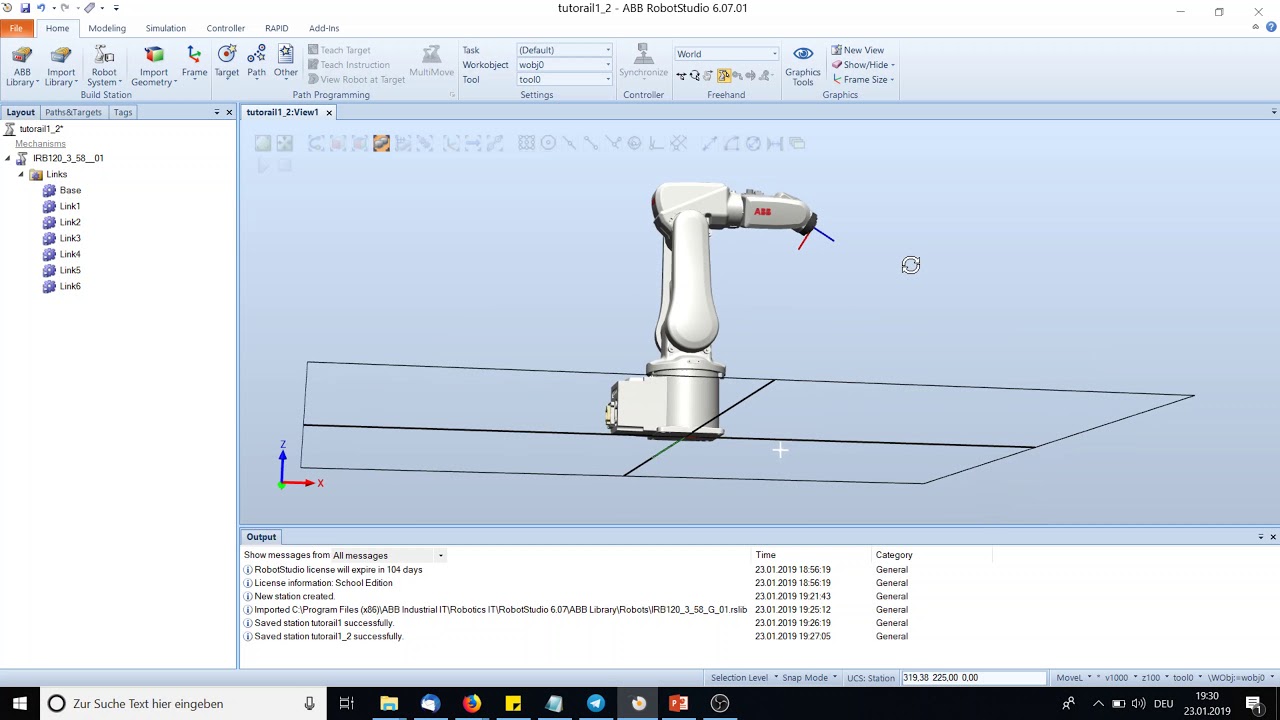
Task: Open the Target menu
Action: pyautogui.click(x=227, y=62)
